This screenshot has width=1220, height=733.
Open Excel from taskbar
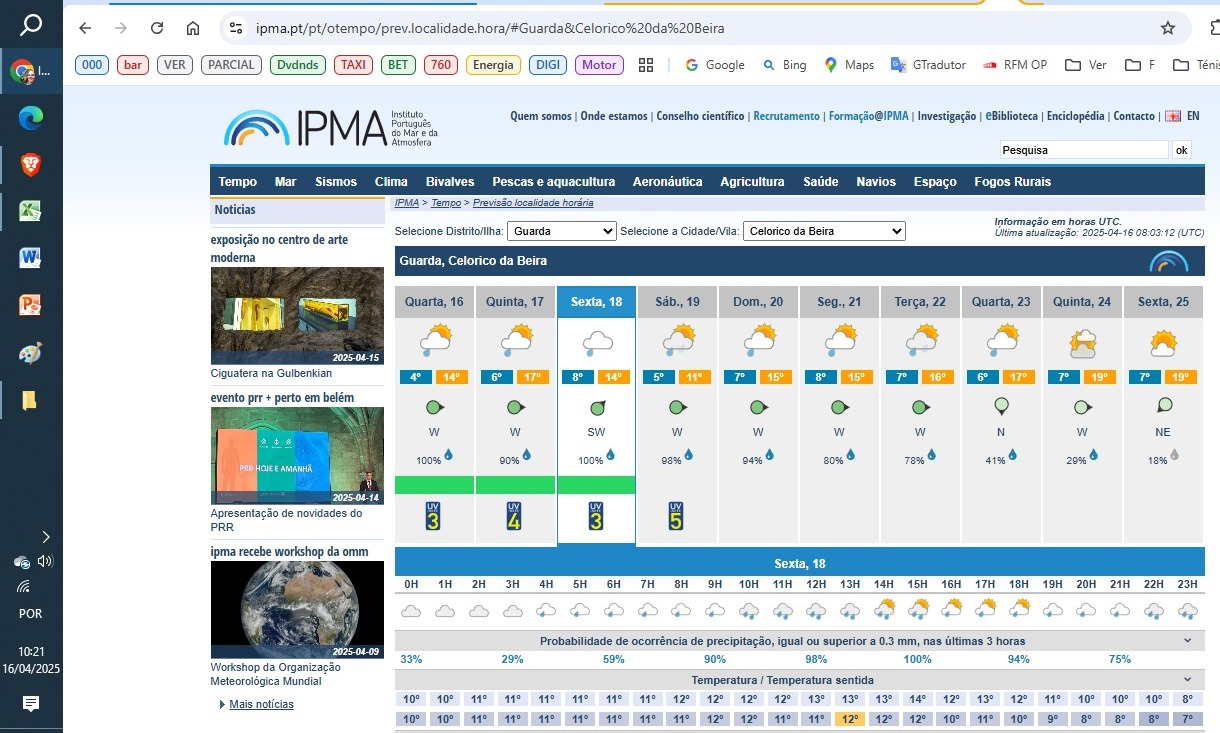[30, 211]
